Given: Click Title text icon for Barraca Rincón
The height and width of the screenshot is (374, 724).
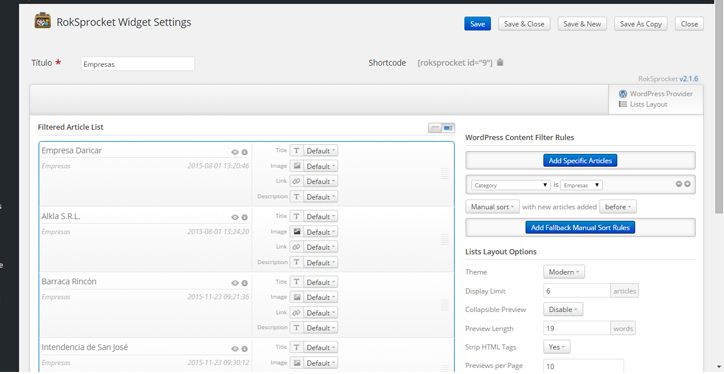Looking at the screenshot, I should point(296,282).
